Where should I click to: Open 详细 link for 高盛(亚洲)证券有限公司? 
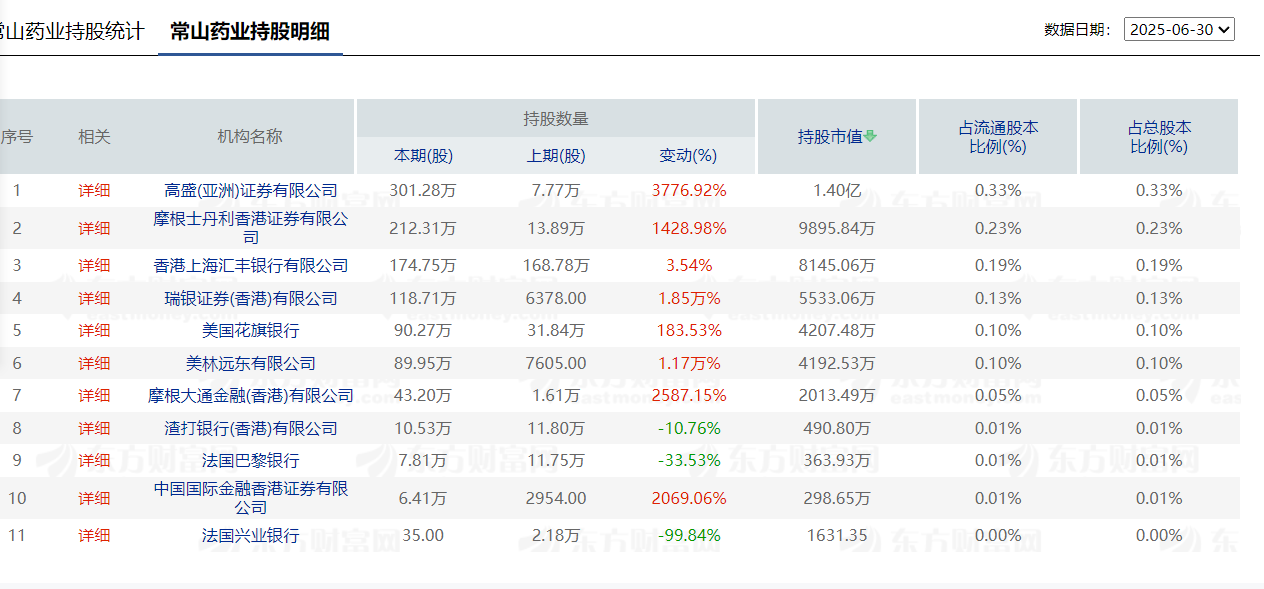[x=94, y=190]
